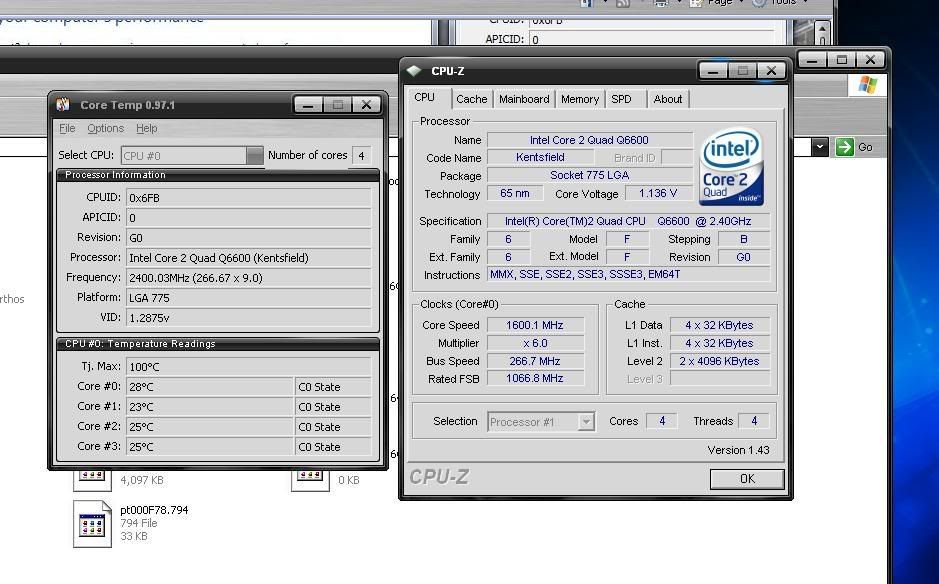This screenshot has width=939, height=584.
Task: Click the Windows flag logo
Action: click(x=866, y=85)
